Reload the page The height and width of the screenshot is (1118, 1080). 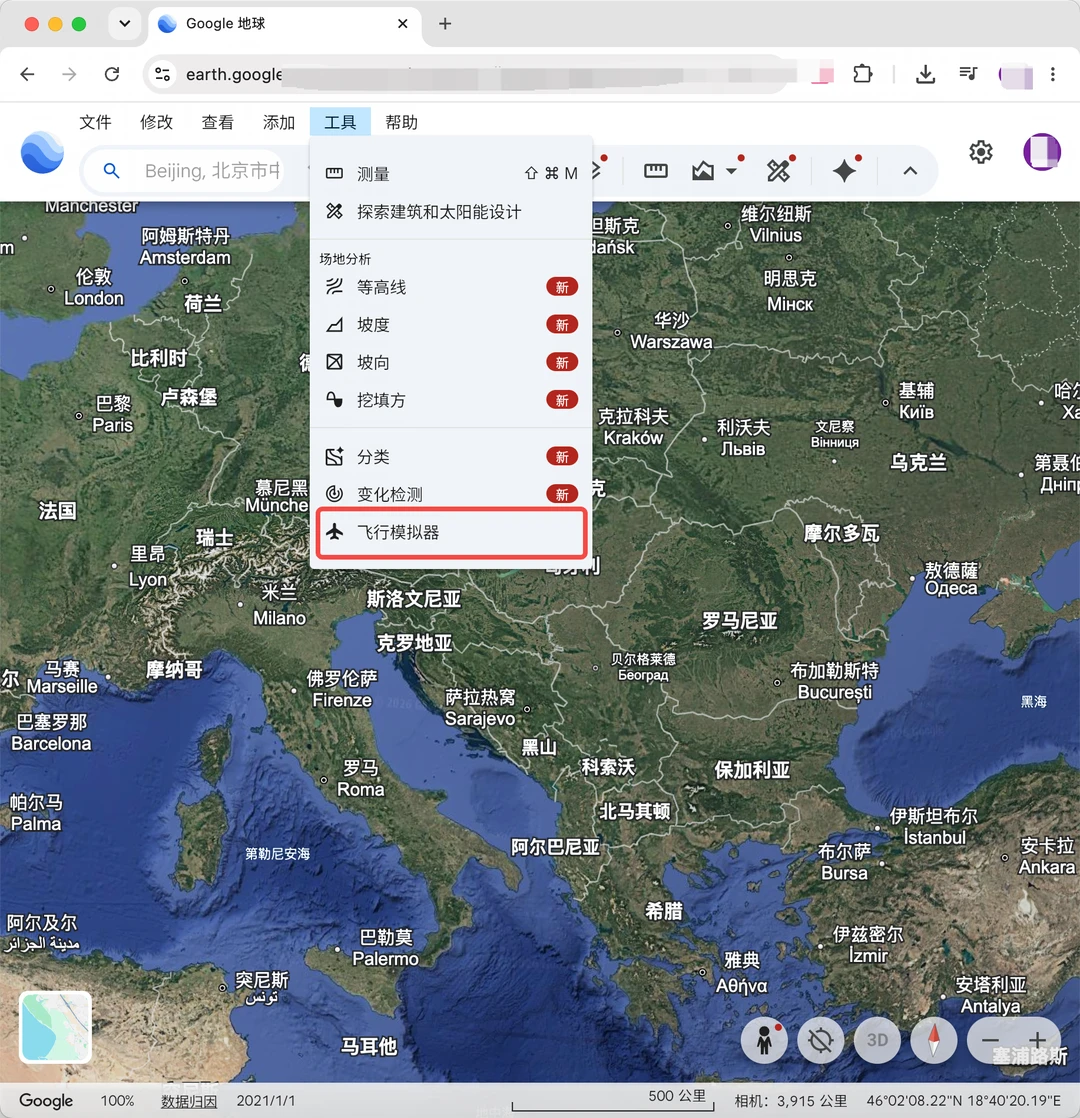(x=112, y=73)
